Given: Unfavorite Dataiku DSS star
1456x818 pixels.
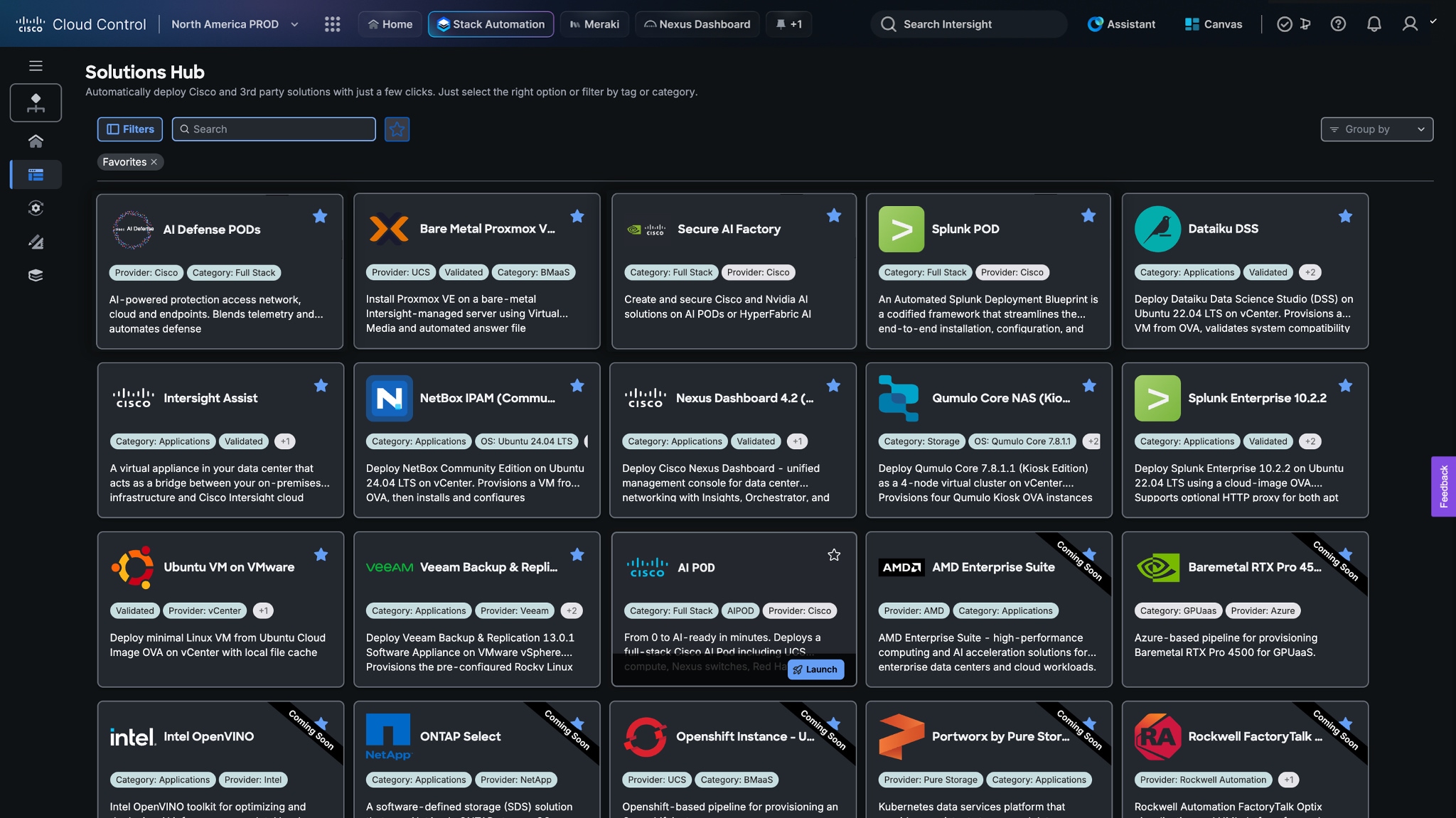Looking at the screenshot, I should click(x=1345, y=216).
